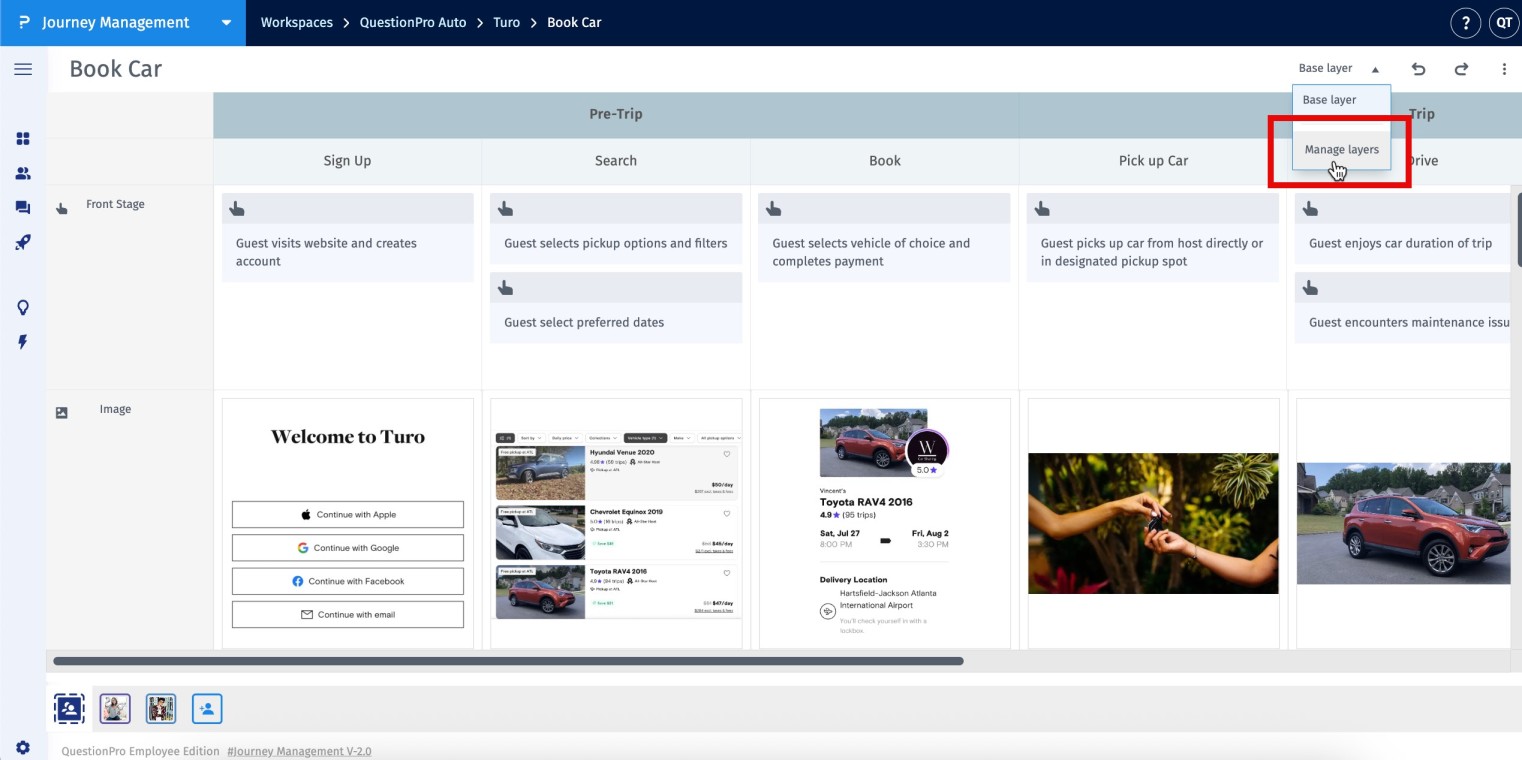Open the hamburger menu in the sidebar

[23, 69]
